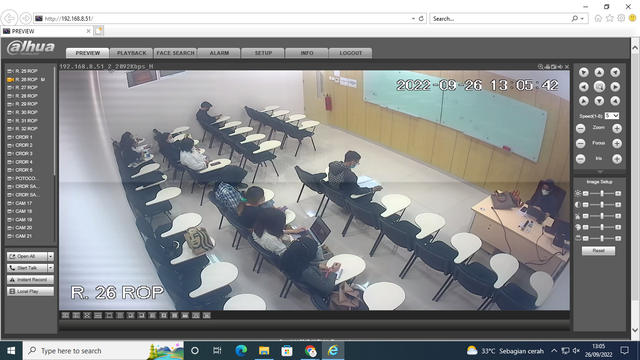Screen dimensions: 640x360
Task: Open Microsoft Edge from the taskbar
Action: click(241, 351)
